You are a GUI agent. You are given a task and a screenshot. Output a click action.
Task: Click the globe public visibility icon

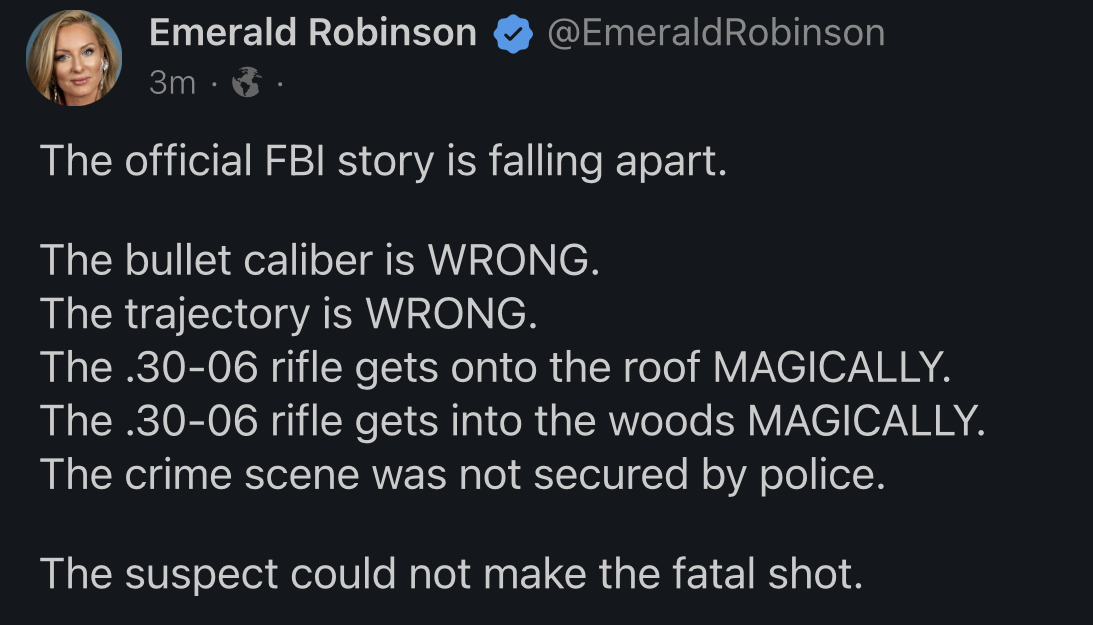(246, 84)
